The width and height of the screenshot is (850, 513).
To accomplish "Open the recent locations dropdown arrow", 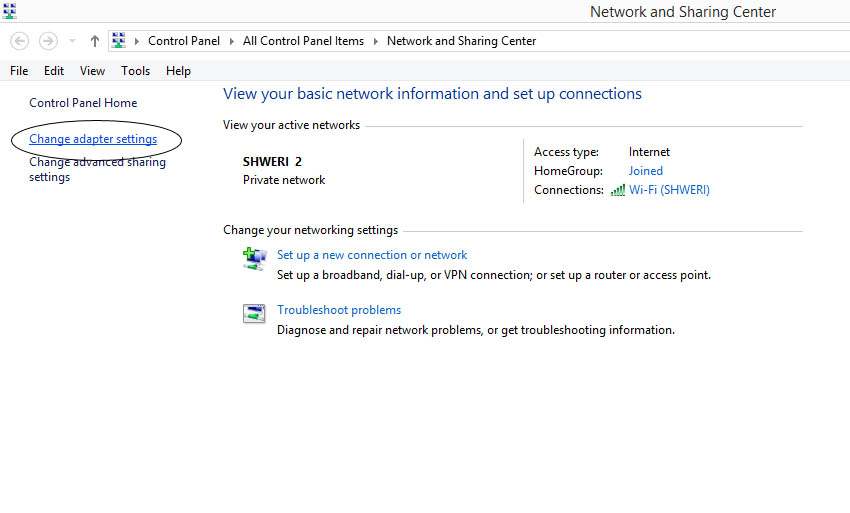I will pyautogui.click(x=72, y=41).
